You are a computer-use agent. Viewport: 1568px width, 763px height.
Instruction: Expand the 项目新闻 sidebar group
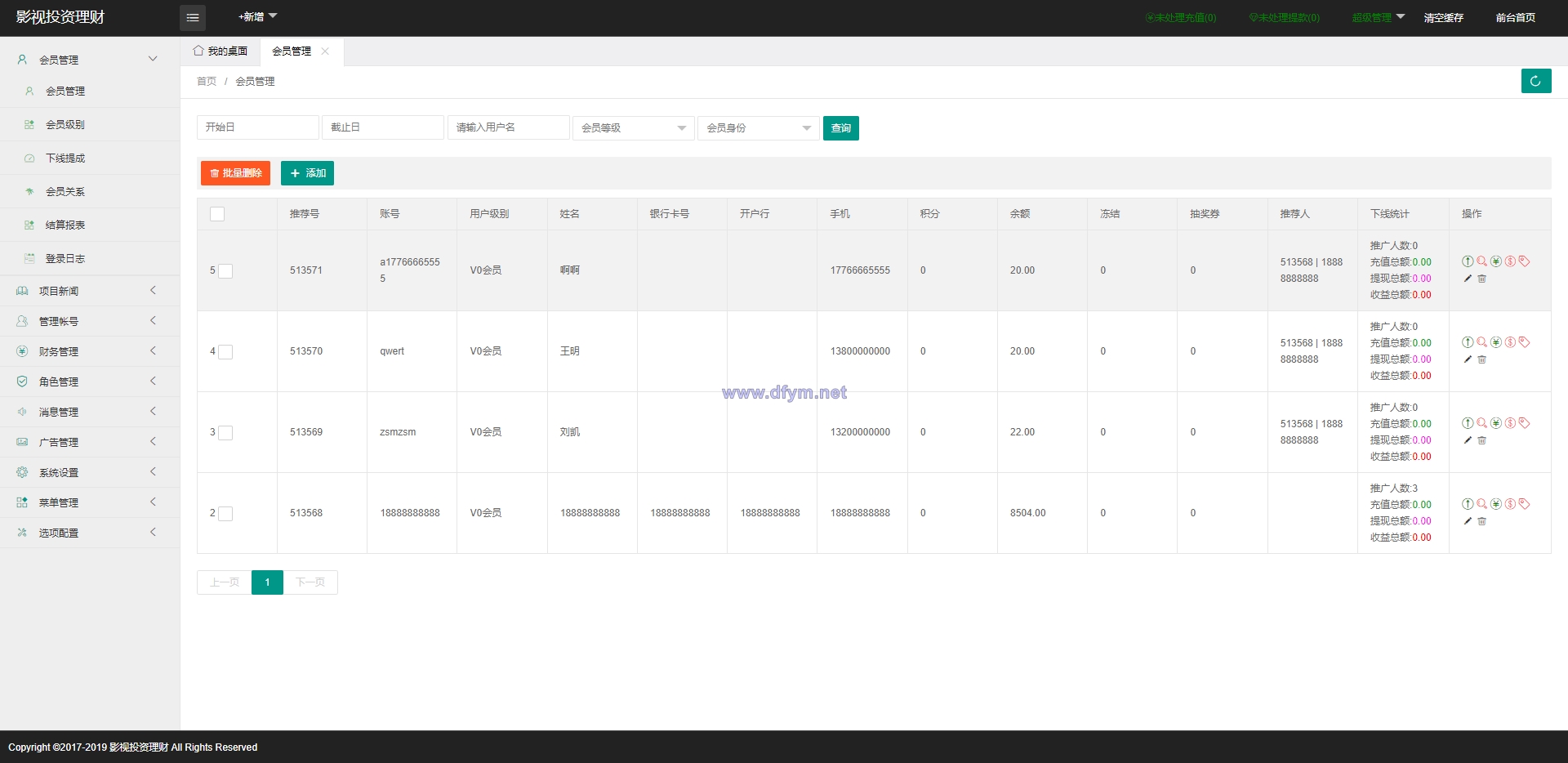click(90, 291)
